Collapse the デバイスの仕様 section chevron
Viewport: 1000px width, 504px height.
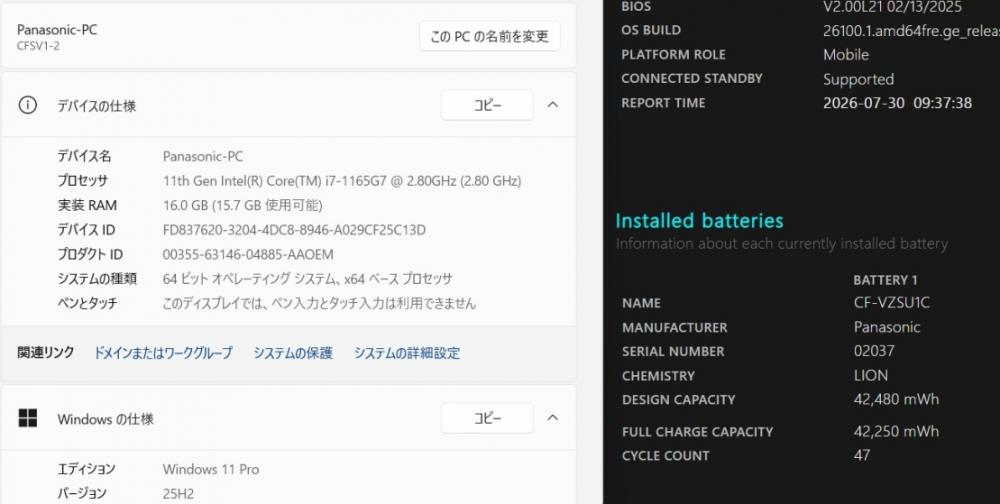tap(553, 105)
